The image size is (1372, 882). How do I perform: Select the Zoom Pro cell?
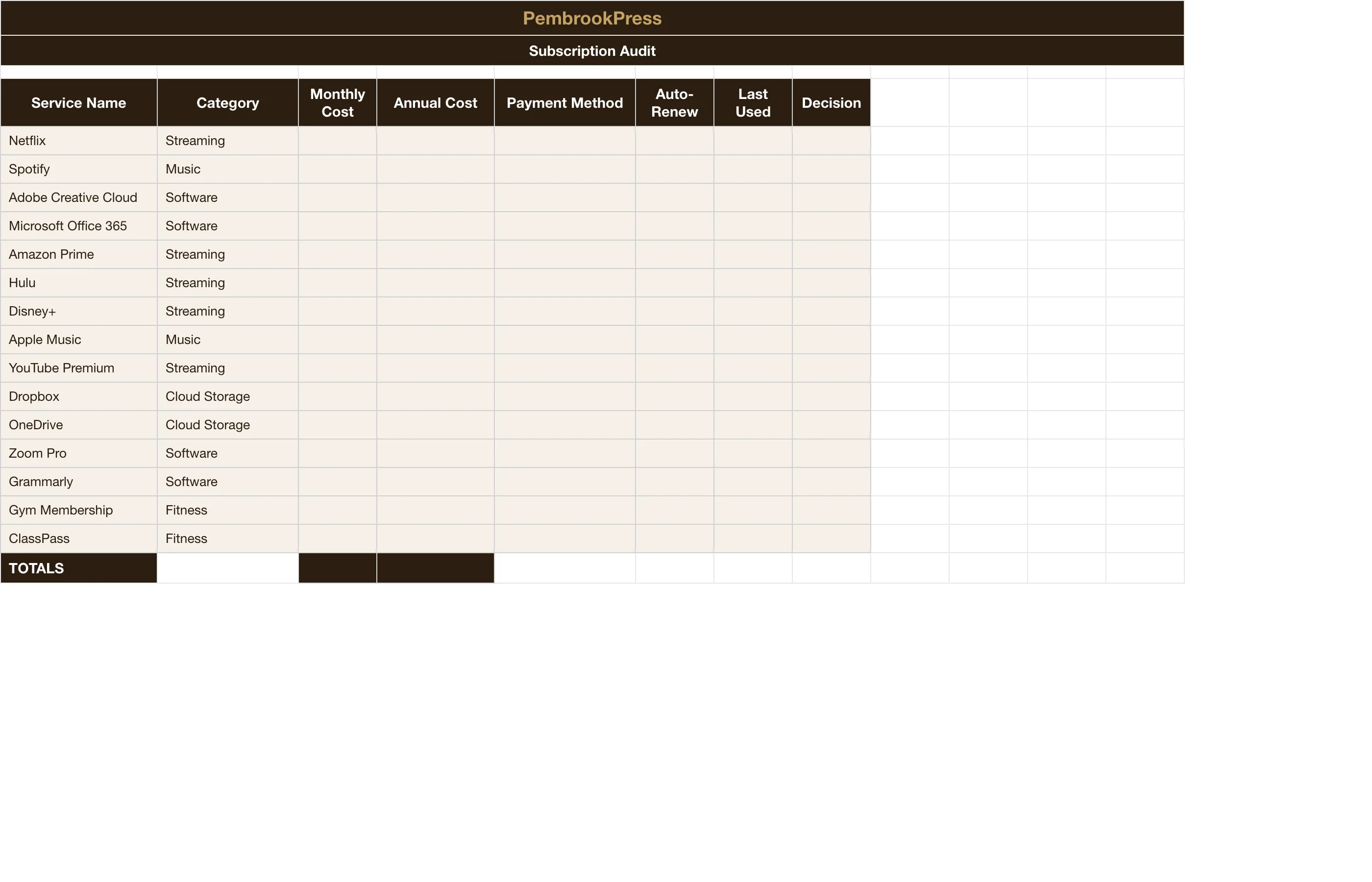click(79, 454)
